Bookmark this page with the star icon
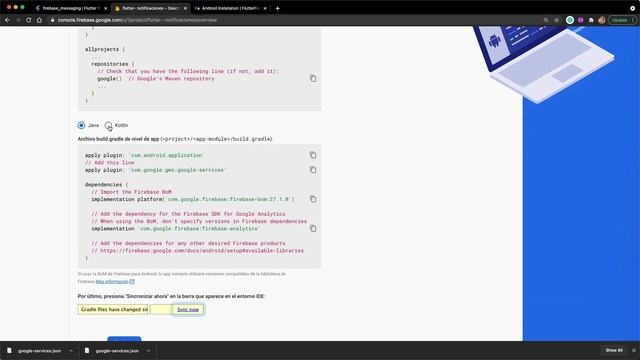Viewport: 640px width, 360px height. tap(556, 20)
